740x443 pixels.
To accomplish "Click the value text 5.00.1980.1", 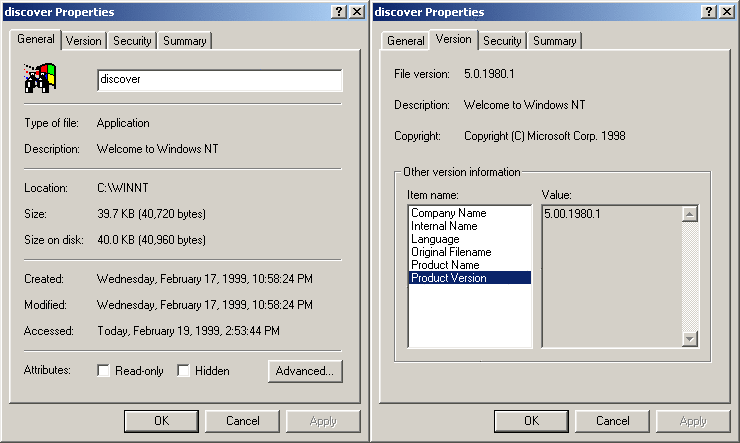I will click(x=572, y=214).
